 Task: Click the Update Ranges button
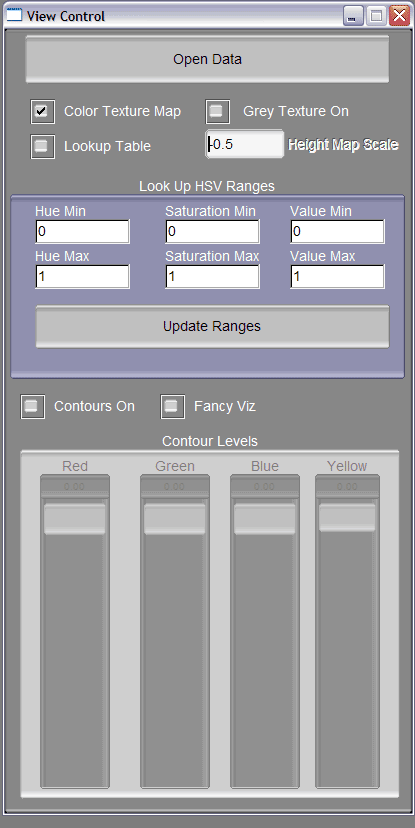coord(212,326)
